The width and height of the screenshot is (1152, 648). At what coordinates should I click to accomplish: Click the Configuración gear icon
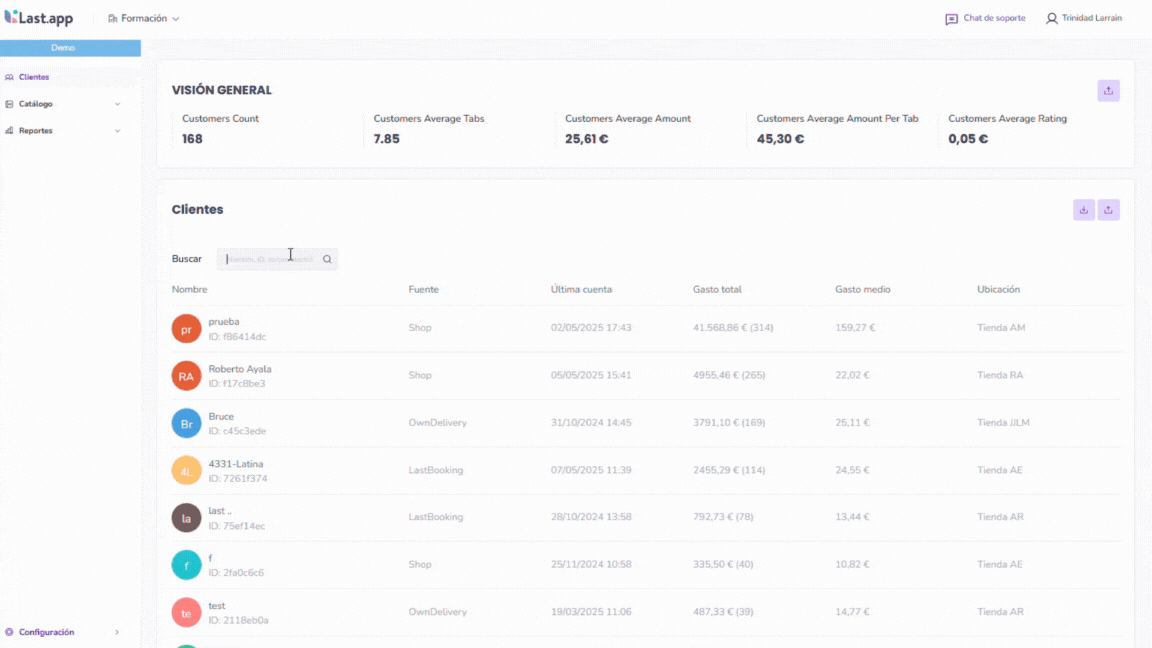(9, 632)
